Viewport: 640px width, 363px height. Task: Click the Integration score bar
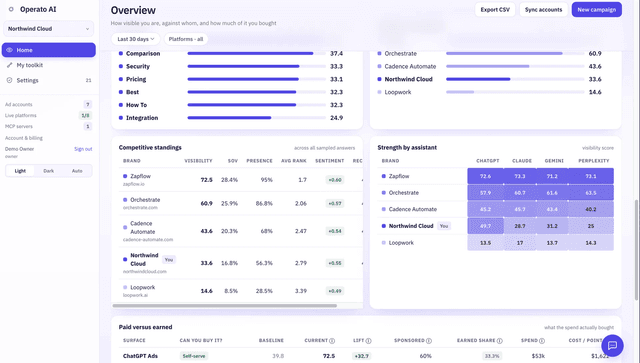pyautogui.click(x=257, y=118)
